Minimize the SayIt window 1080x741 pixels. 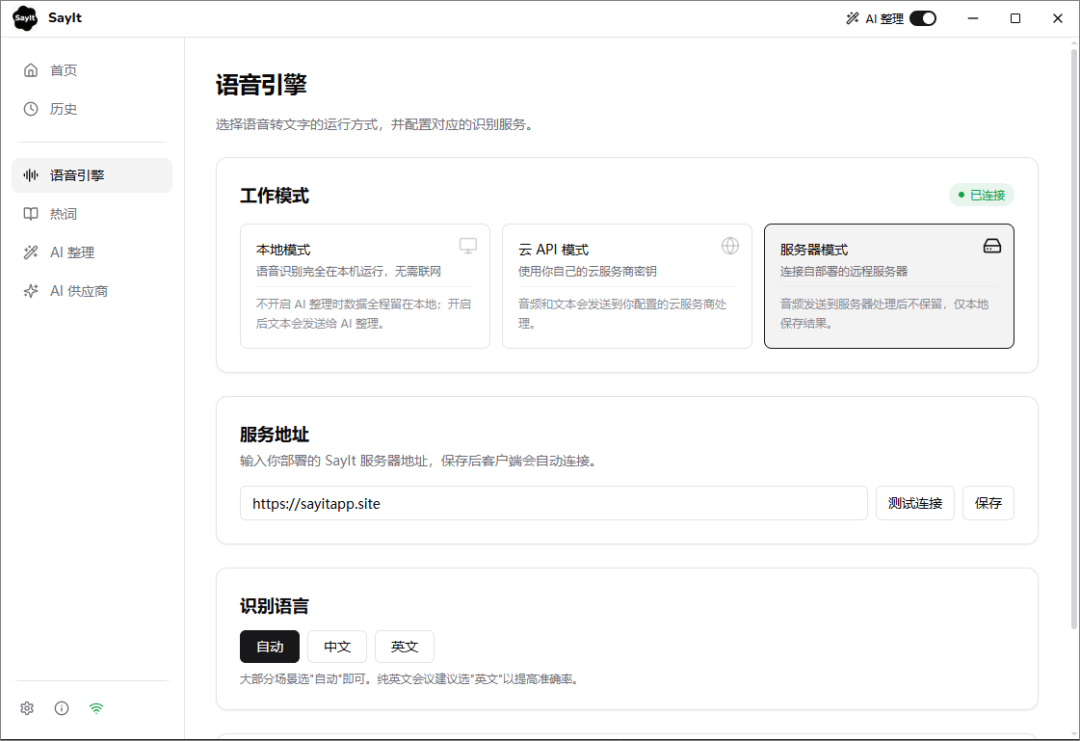click(973, 19)
